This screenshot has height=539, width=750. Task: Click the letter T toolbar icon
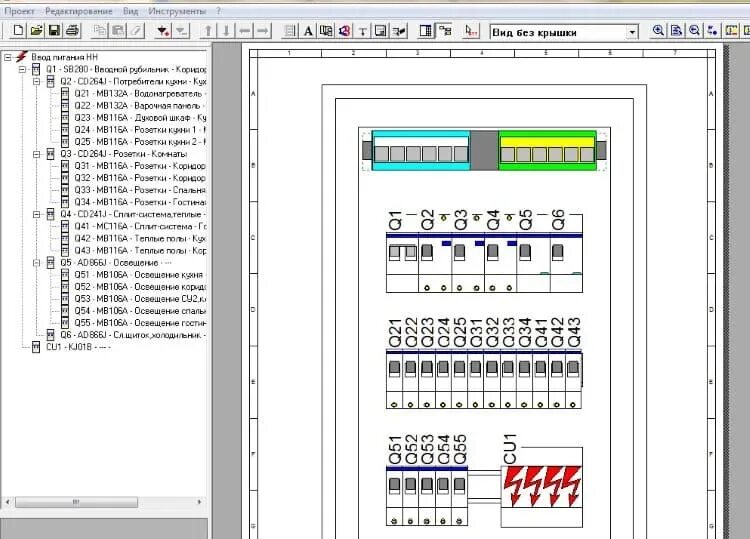click(363, 32)
